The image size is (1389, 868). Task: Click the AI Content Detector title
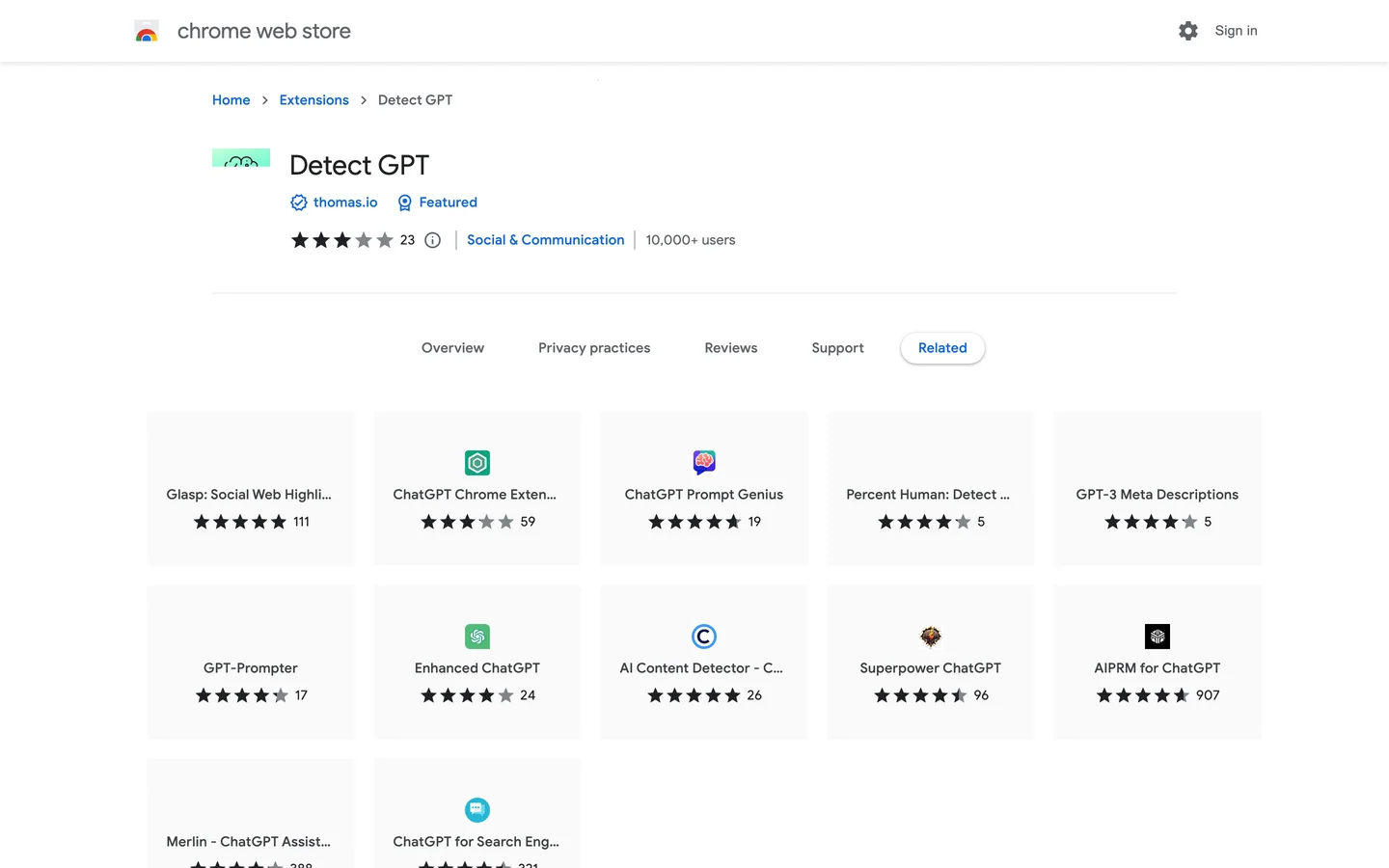point(701,668)
